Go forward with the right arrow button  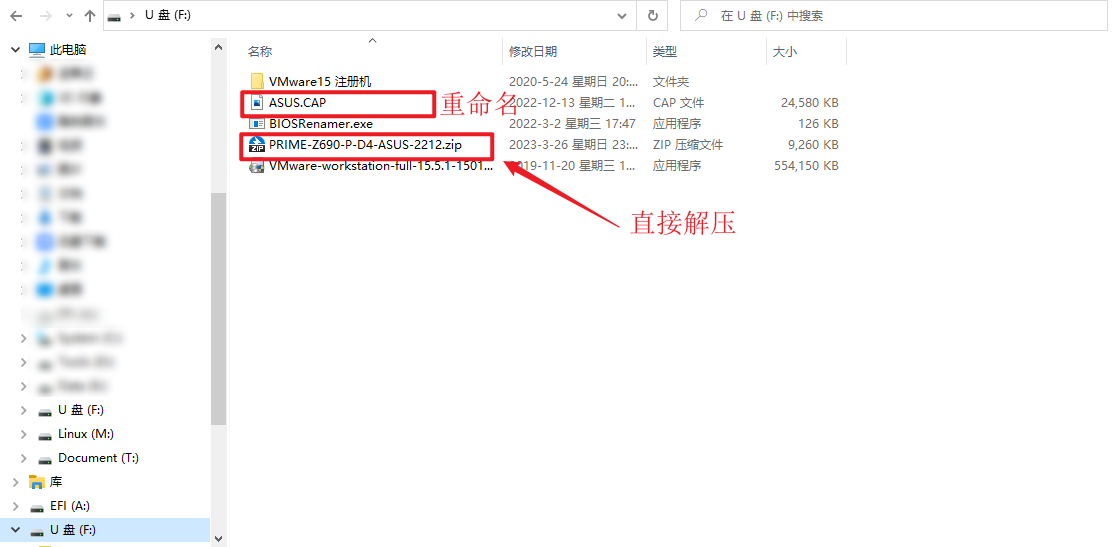[x=45, y=15]
